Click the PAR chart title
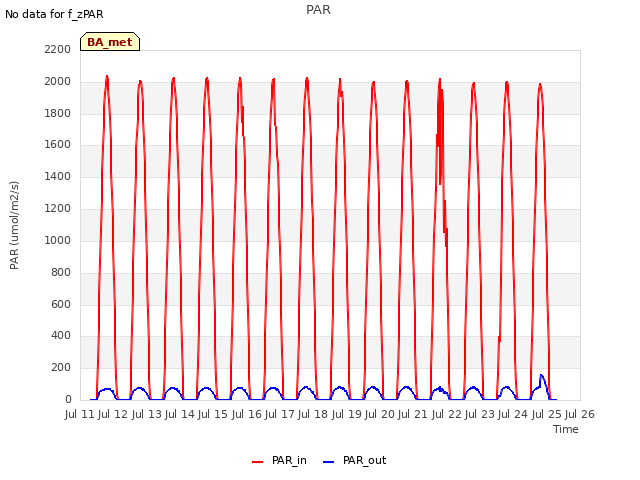 point(318,10)
